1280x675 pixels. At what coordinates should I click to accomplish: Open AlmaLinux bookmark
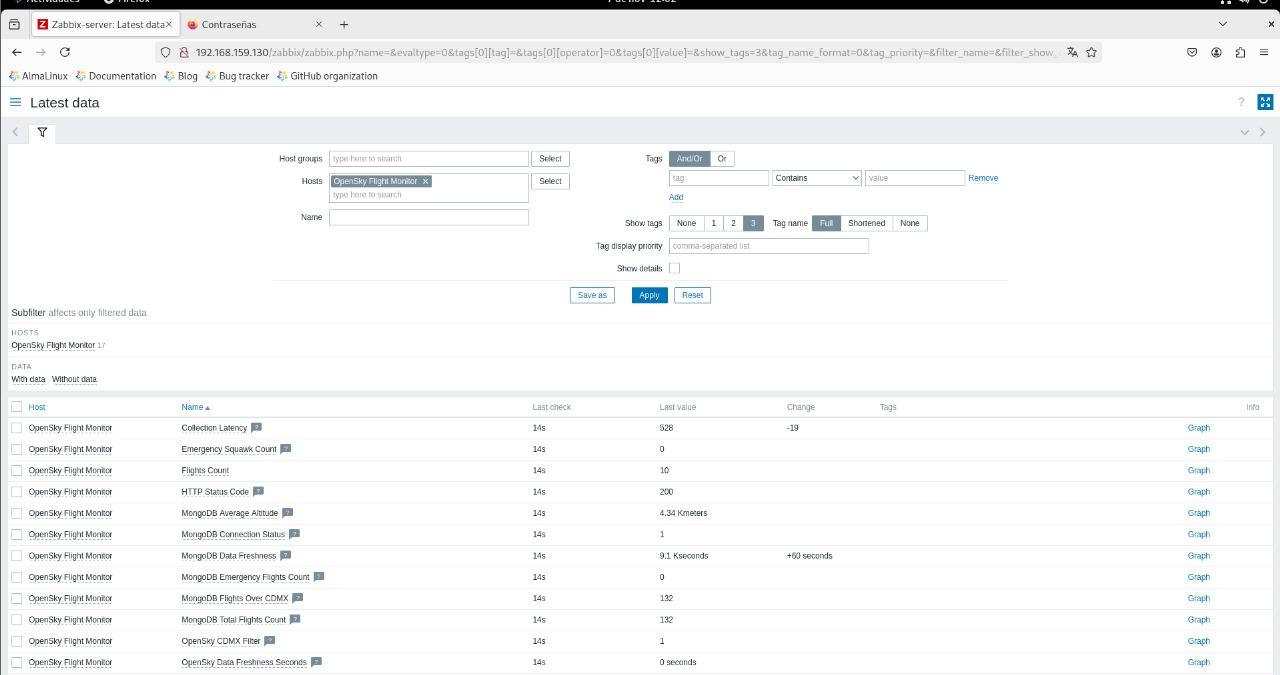[x=38, y=76]
